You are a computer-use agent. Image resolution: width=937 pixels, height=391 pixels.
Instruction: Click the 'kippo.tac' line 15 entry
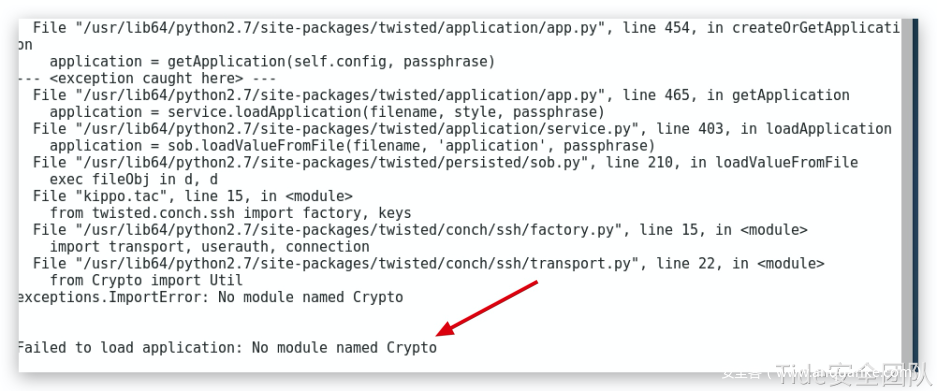tap(192, 196)
